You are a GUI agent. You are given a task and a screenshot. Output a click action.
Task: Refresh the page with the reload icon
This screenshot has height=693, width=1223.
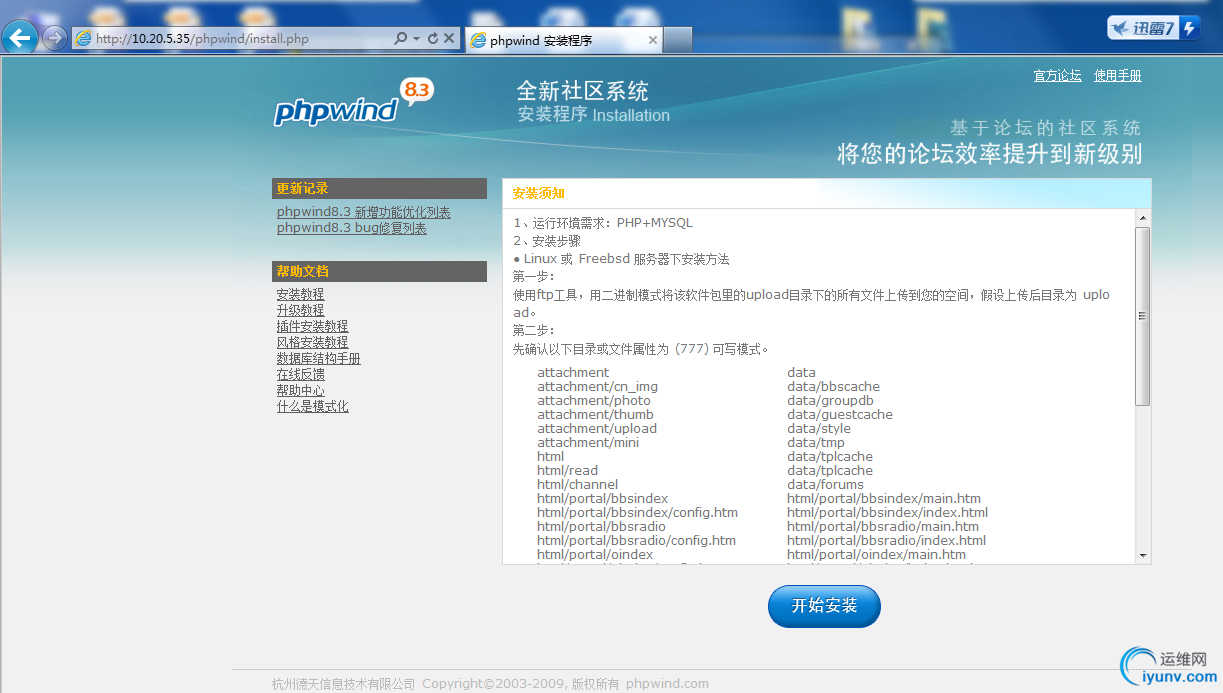point(432,39)
